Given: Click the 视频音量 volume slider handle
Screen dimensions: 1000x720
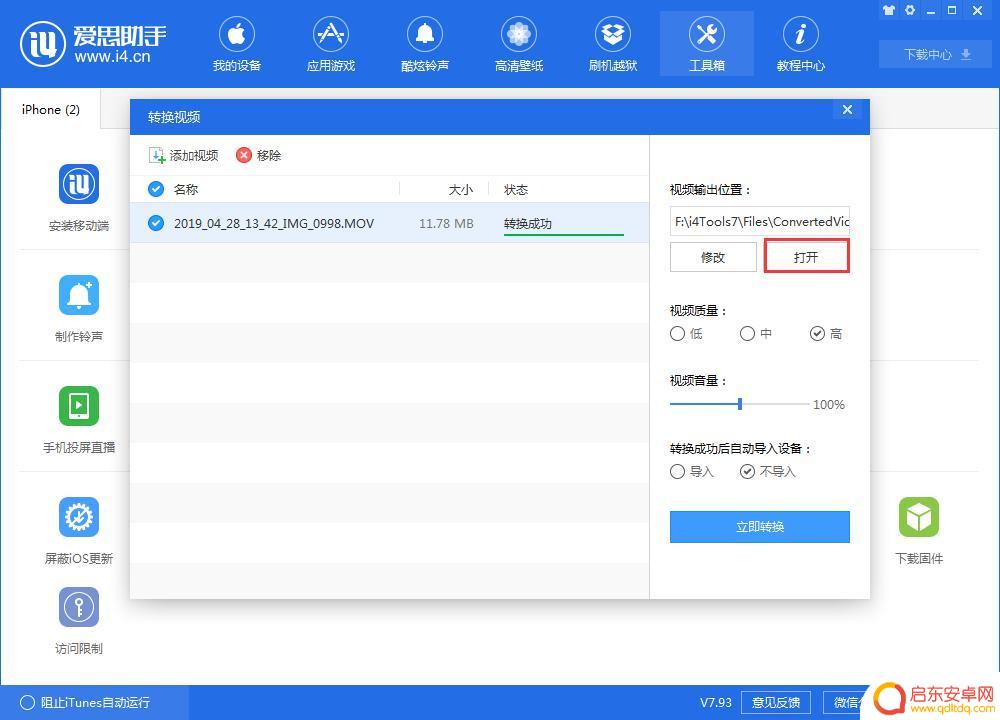Looking at the screenshot, I should [740, 404].
